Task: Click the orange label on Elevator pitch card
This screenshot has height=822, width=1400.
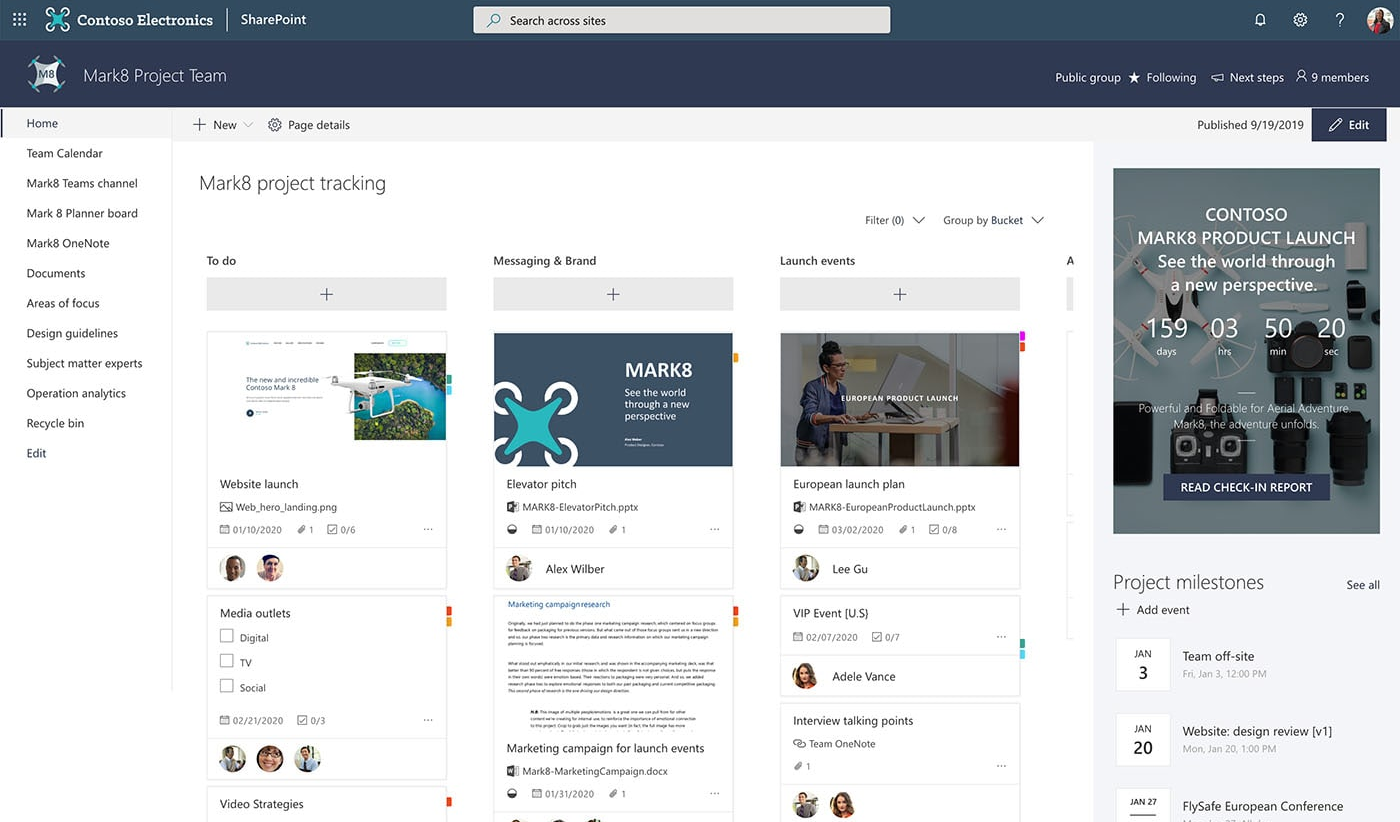Action: point(736,357)
